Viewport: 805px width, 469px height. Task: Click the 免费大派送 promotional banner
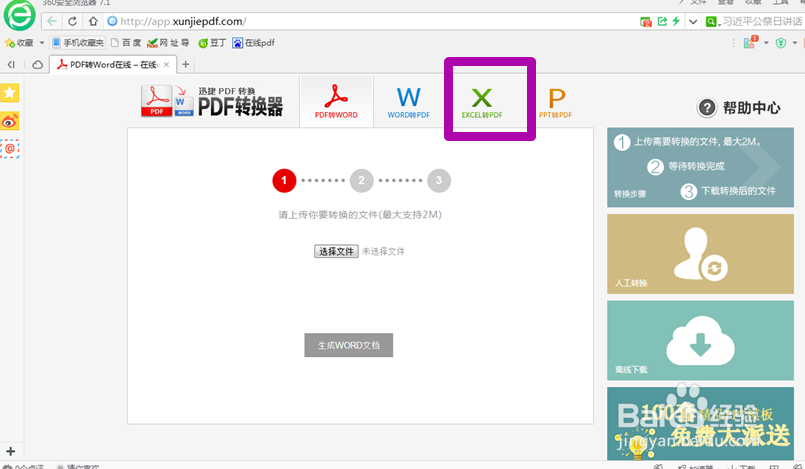coord(700,424)
